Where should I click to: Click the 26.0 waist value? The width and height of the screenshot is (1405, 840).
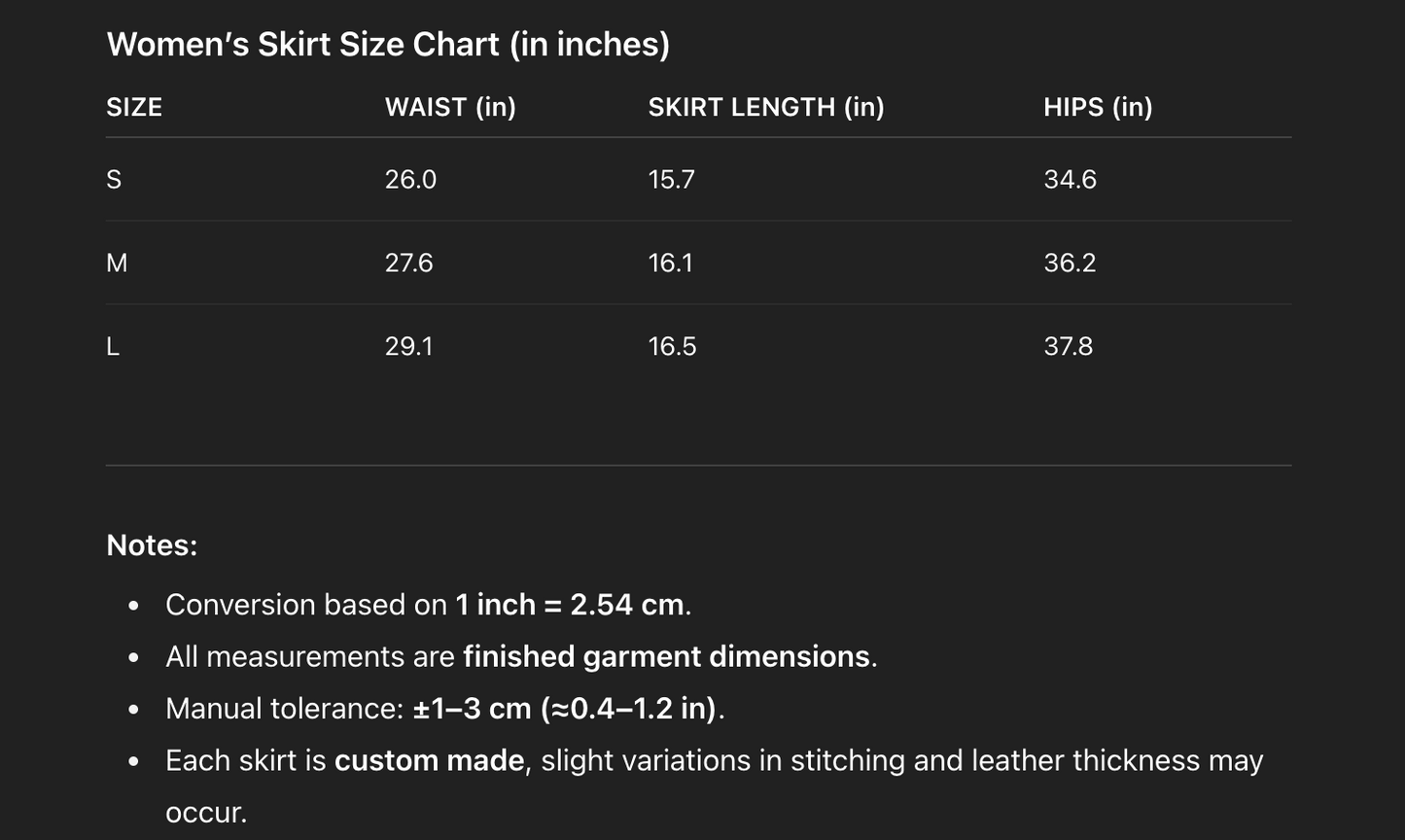[410, 180]
